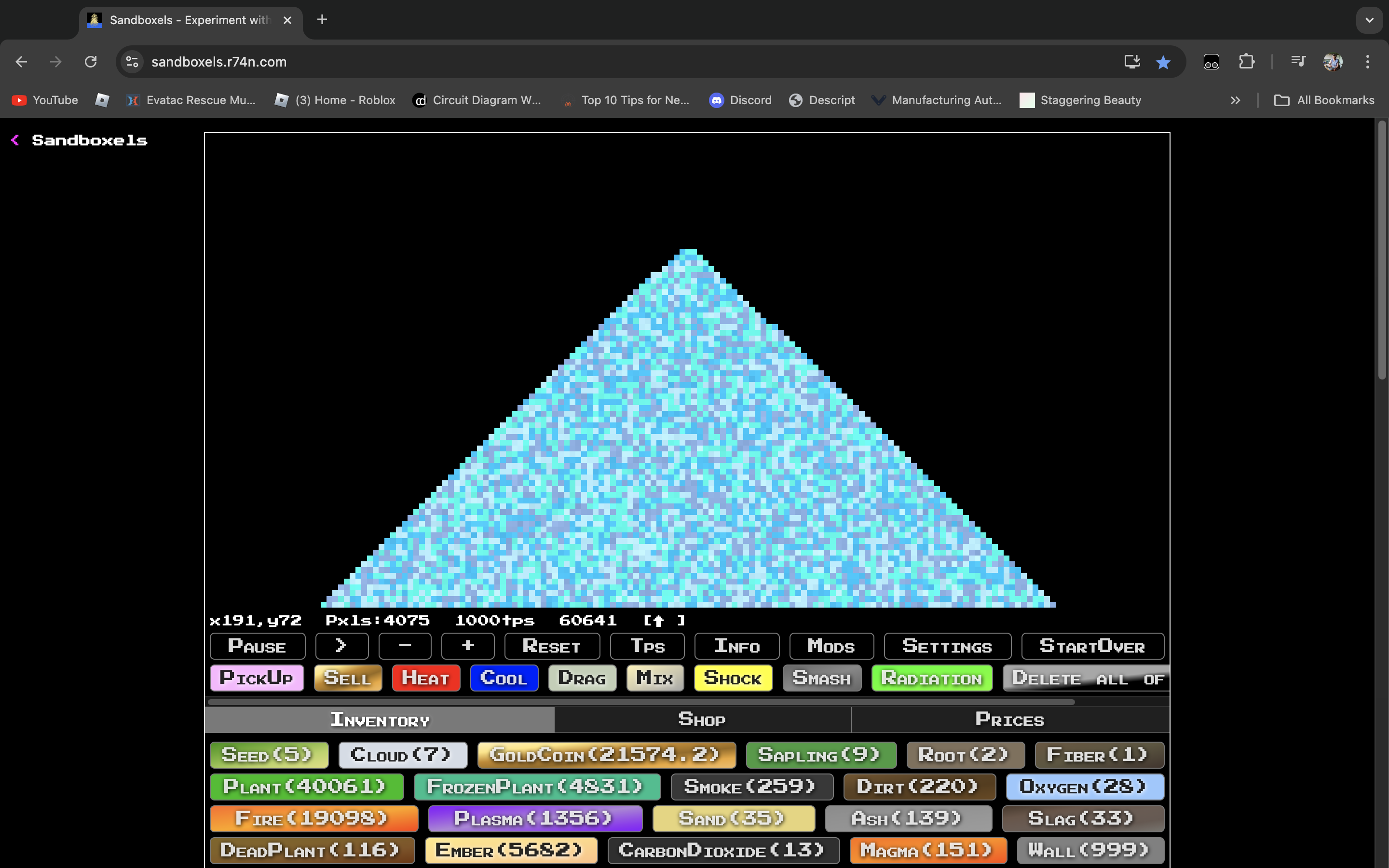Open the Chrome three-dot menu
Screen dimensions: 1389x868
[x=1367, y=62]
